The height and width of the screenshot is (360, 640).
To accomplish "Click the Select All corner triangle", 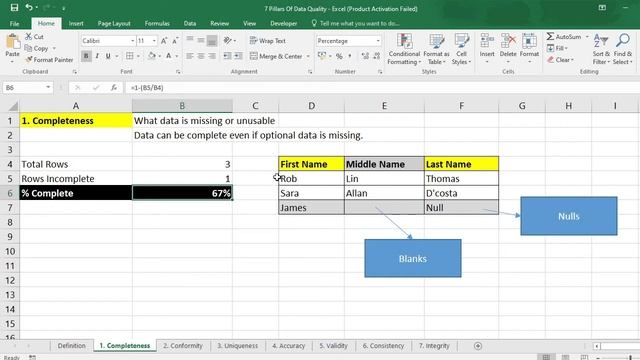I will pyautogui.click(x=13, y=106).
